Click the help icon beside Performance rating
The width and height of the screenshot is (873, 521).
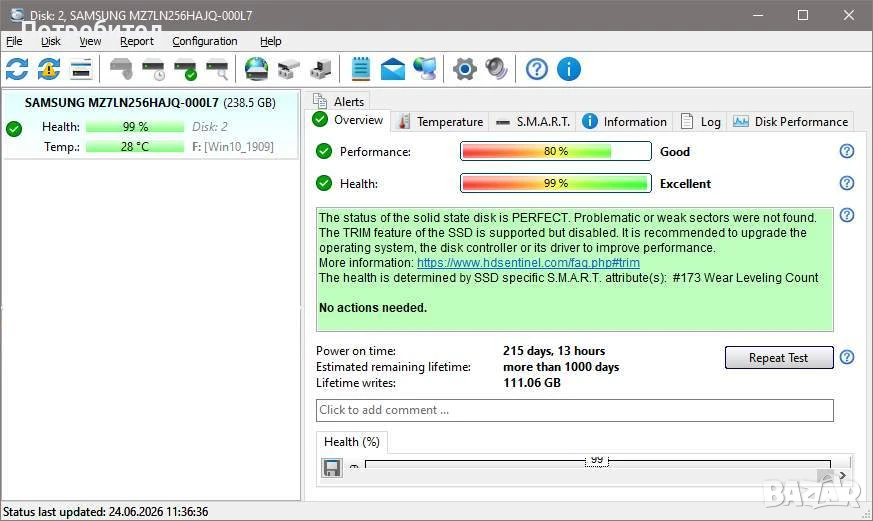[x=846, y=151]
